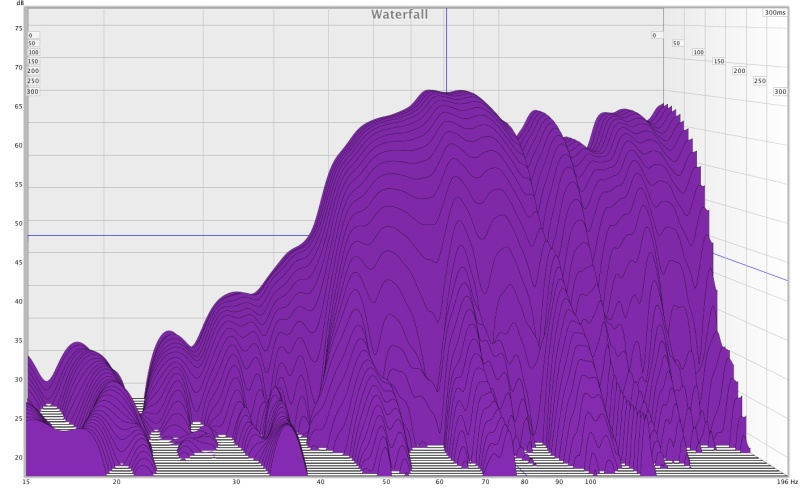Click the 150 marker on the depth axis
Viewport: 800px width, 488px height.
coord(719,61)
